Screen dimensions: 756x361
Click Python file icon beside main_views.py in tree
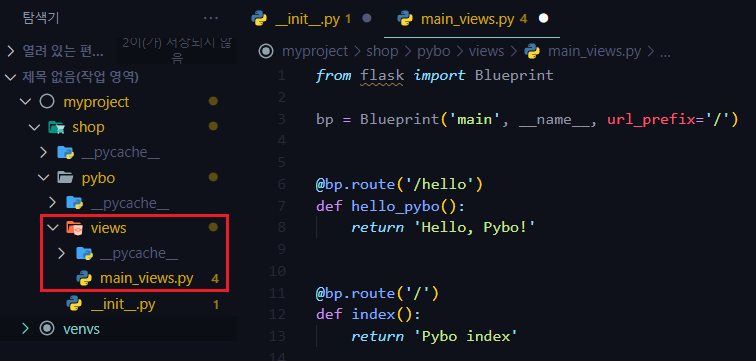(84, 279)
